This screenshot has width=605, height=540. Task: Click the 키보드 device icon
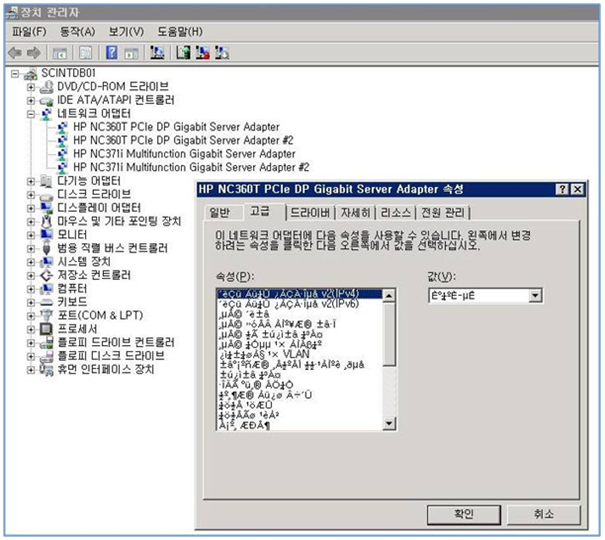coord(46,302)
